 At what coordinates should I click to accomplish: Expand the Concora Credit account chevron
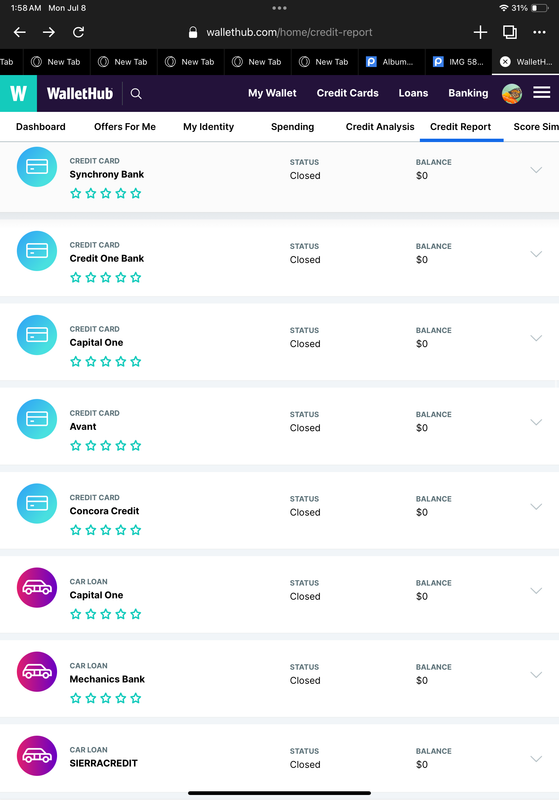536,507
